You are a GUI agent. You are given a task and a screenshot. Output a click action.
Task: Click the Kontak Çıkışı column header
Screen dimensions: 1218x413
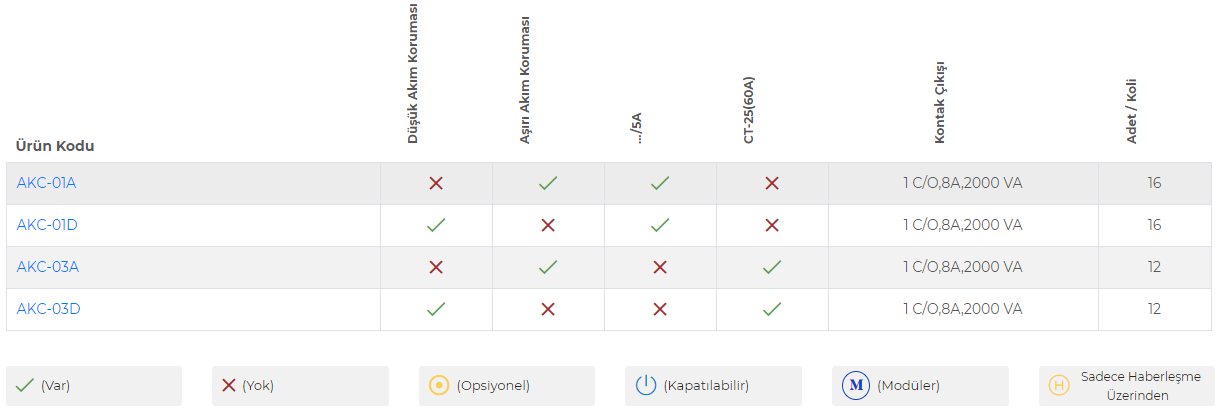coord(940,103)
